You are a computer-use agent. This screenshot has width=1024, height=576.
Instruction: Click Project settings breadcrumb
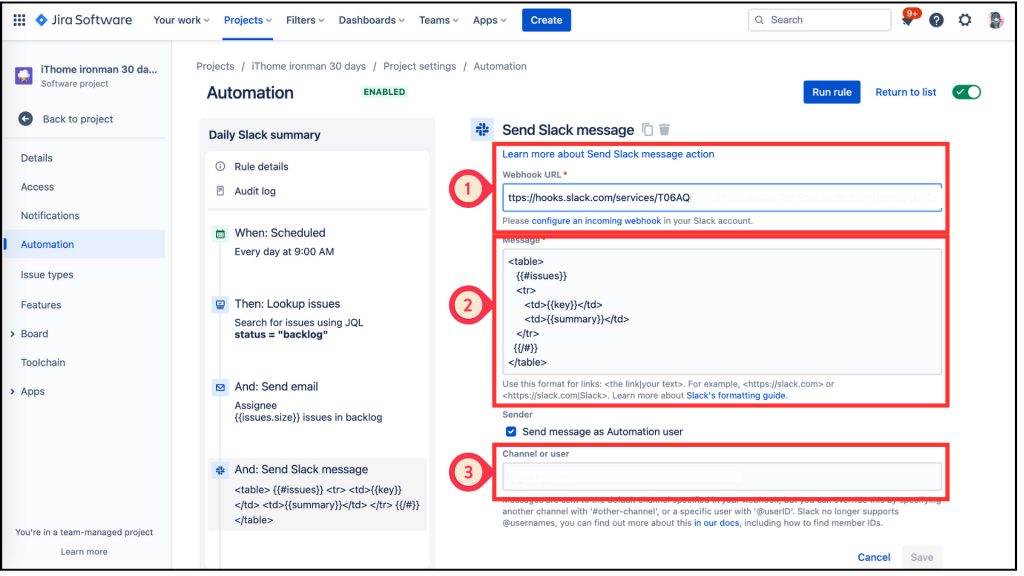(419, 66)
